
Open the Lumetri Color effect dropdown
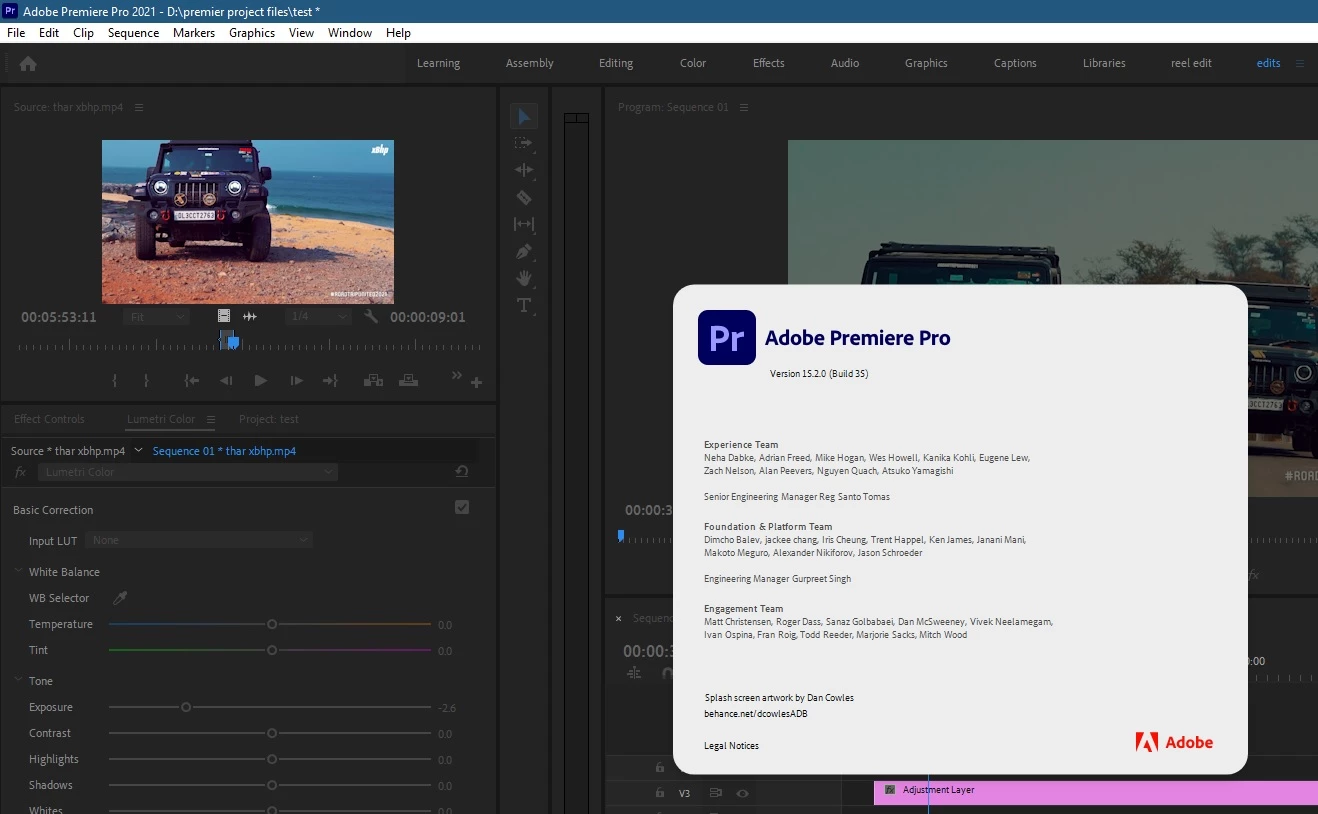(x=188, y=472)
